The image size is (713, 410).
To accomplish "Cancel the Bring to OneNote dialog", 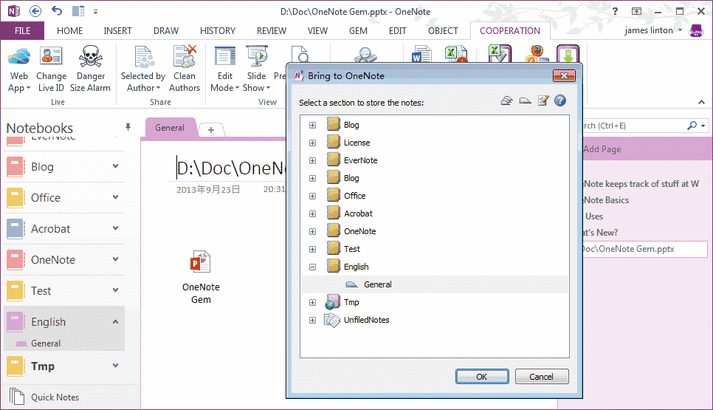I will 541,376.
